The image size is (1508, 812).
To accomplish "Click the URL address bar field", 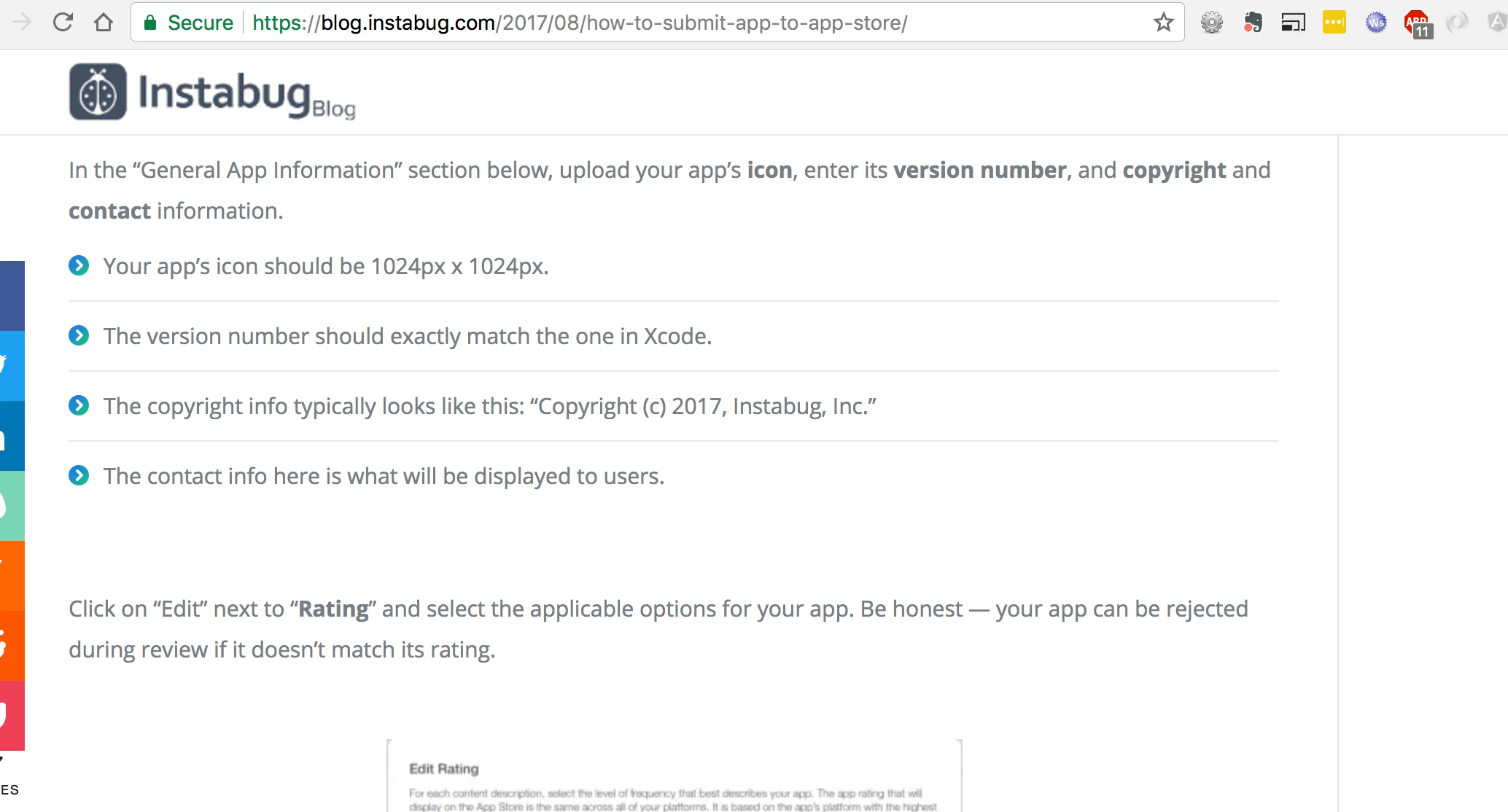I will click(x=656, y=23).
